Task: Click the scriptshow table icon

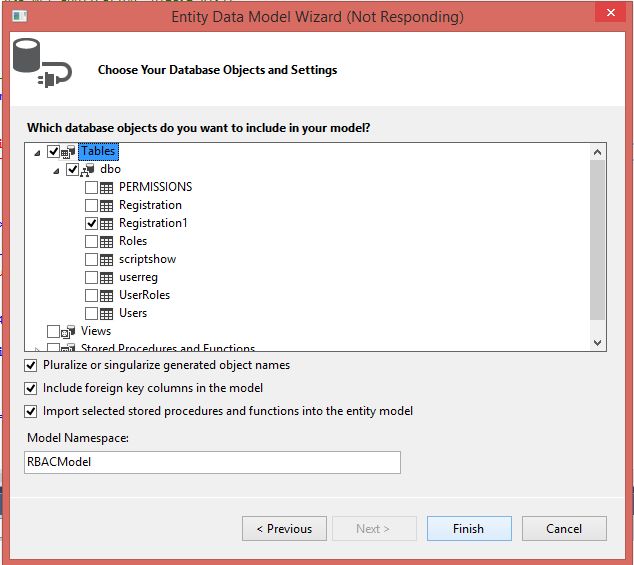Action: coord(106,260)
